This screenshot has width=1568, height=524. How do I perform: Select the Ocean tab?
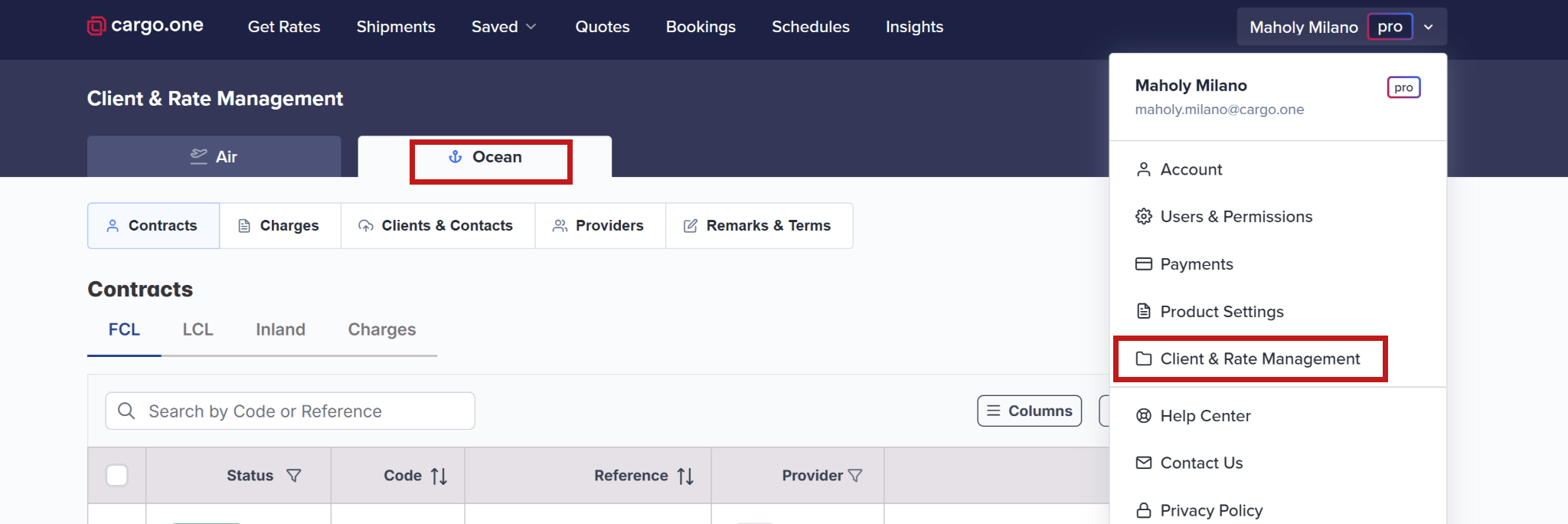click(485, 157)
